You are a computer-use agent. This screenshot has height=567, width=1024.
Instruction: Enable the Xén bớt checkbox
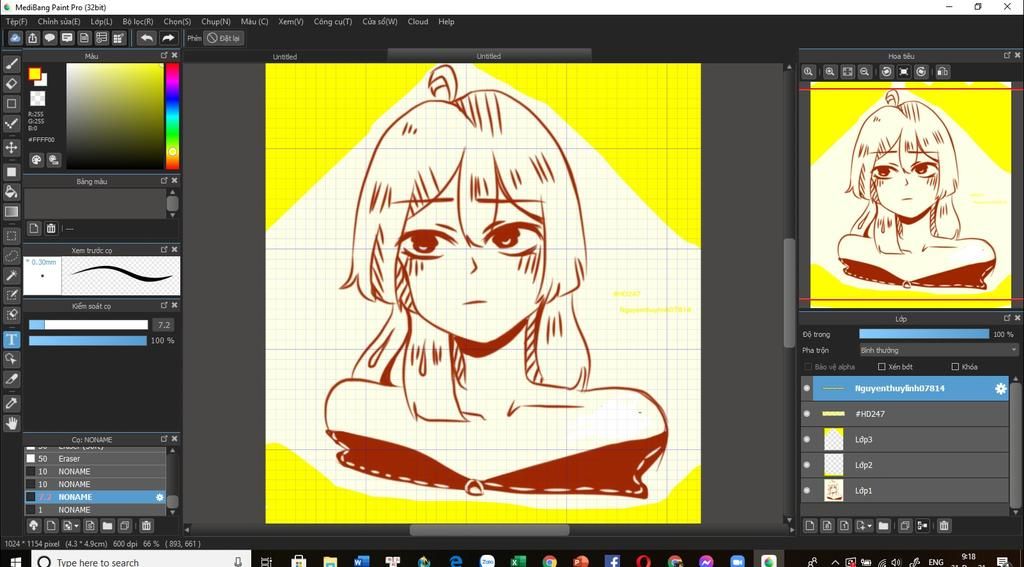[882, 367]
